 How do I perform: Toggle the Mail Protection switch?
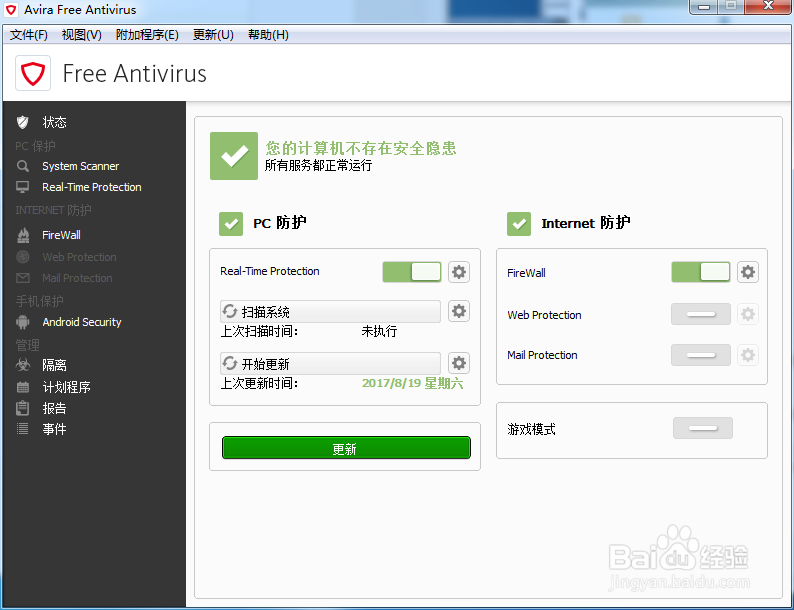701,355
